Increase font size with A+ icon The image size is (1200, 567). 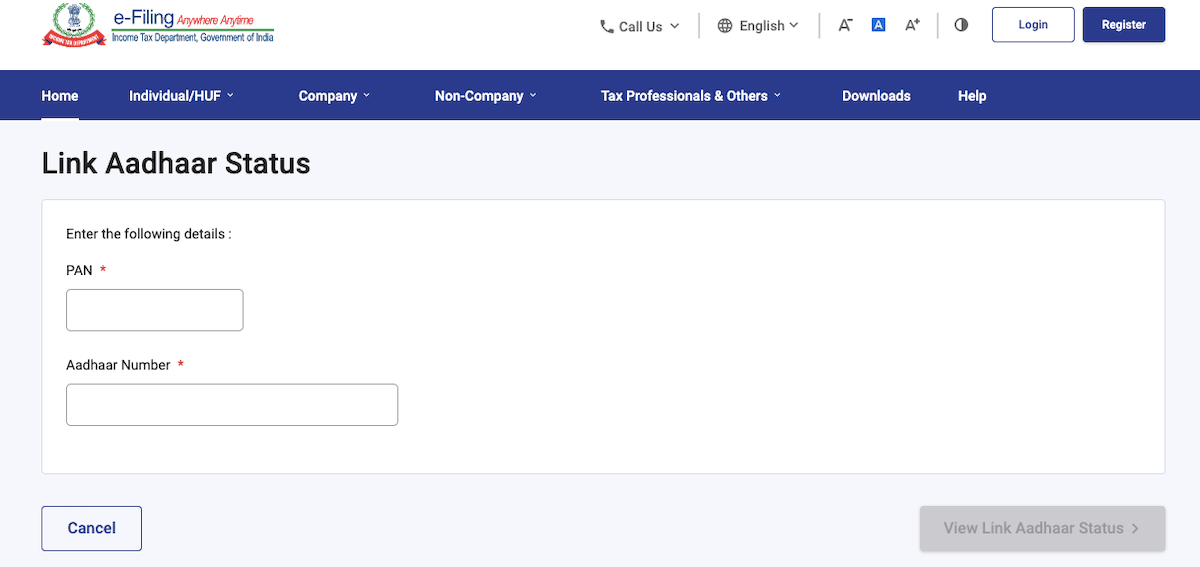tap(912, 26)
